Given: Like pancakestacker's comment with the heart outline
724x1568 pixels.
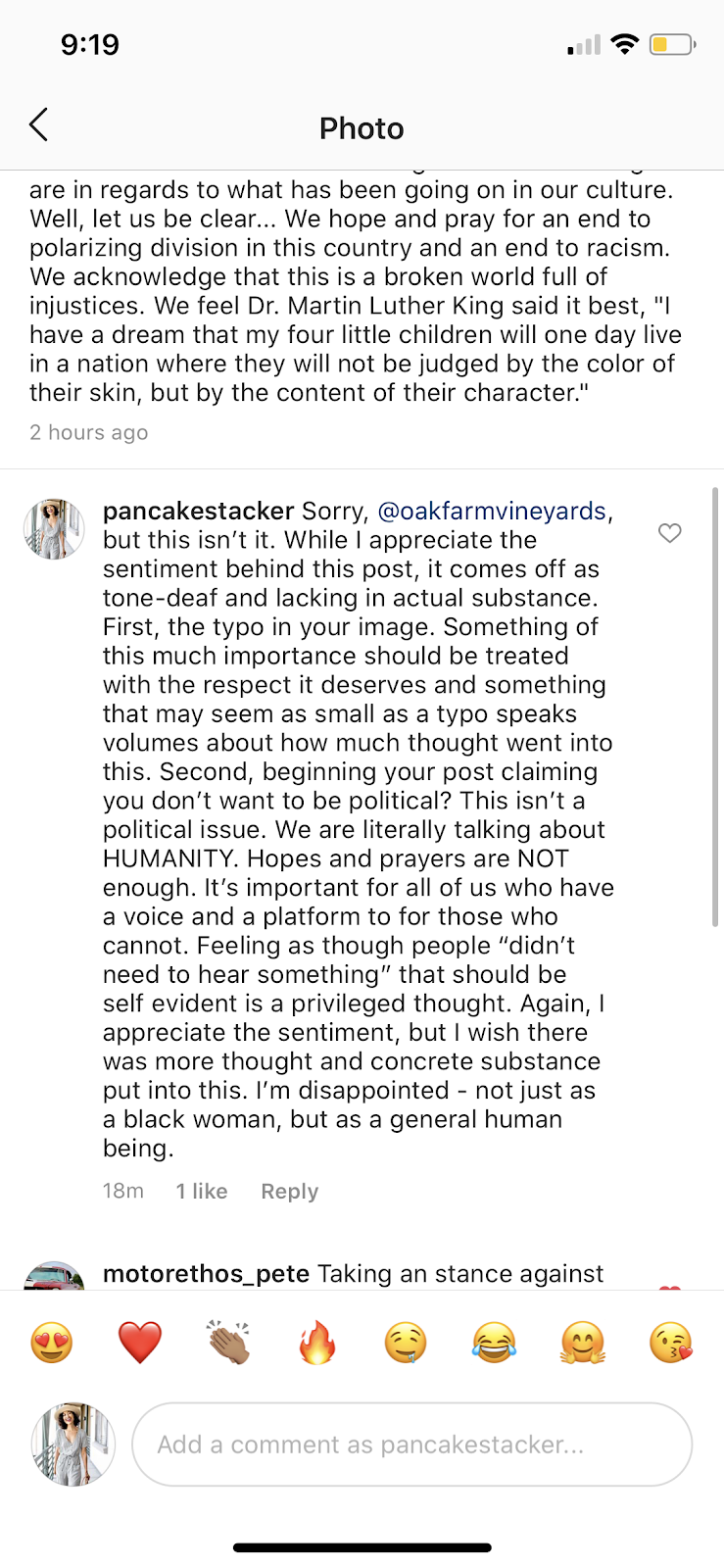Looking at the screenshot, I should tap(669, 533).
